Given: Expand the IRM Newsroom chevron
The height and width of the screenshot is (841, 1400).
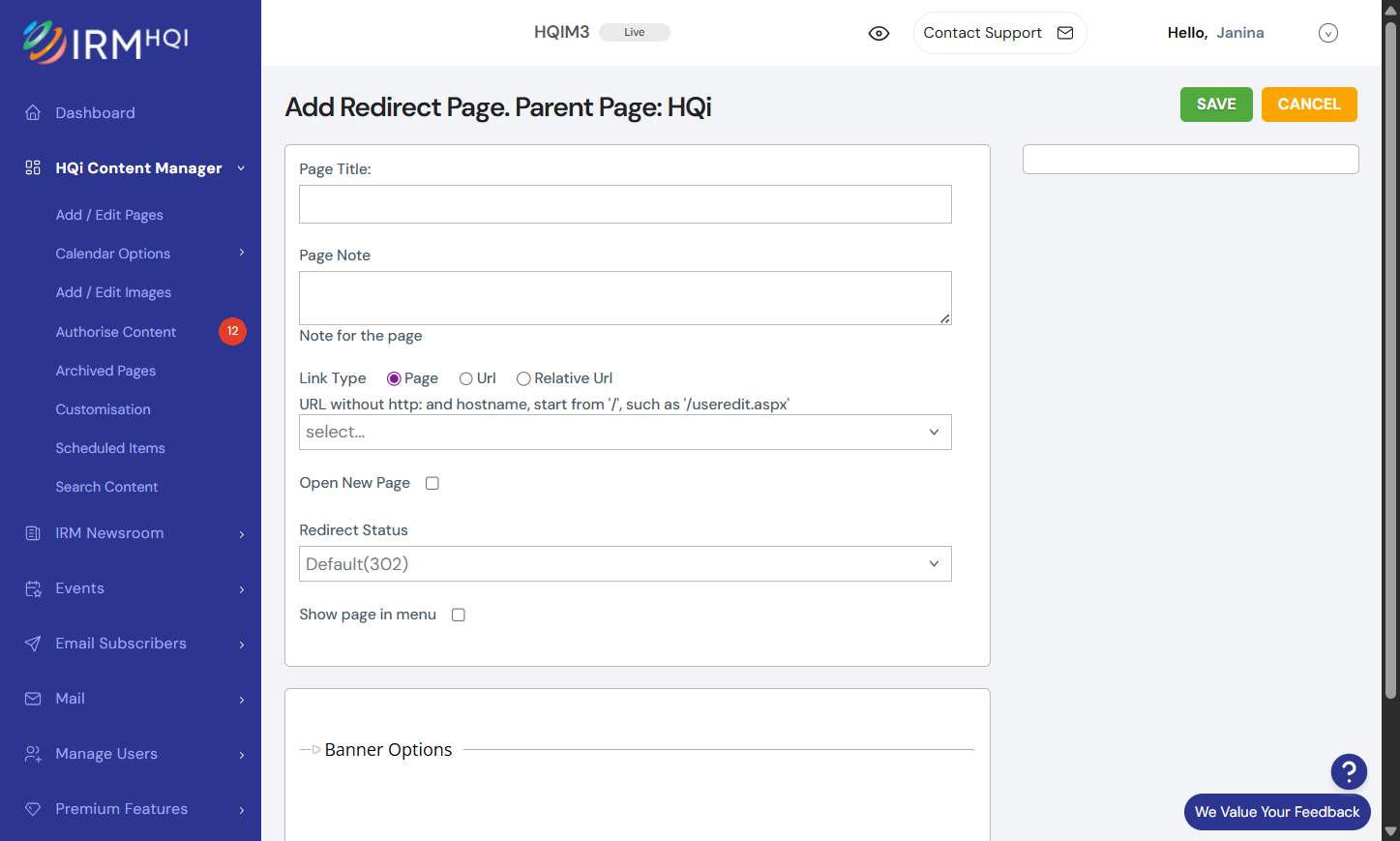Looking at the screenshot, I should point(242,534).
